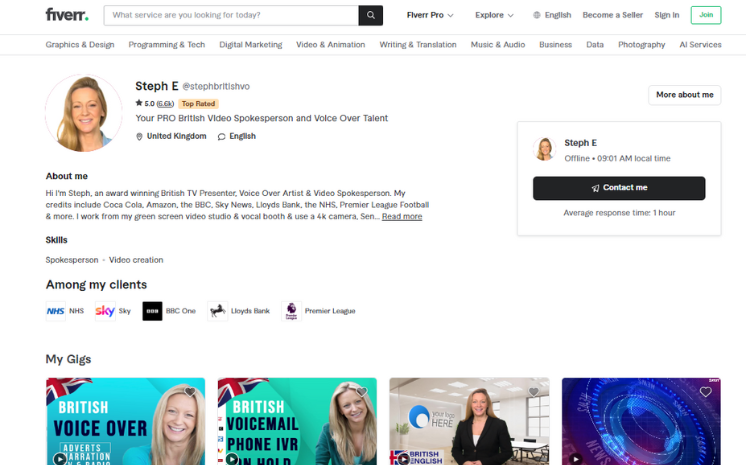Click the NHS client logo

click(56, 311)
